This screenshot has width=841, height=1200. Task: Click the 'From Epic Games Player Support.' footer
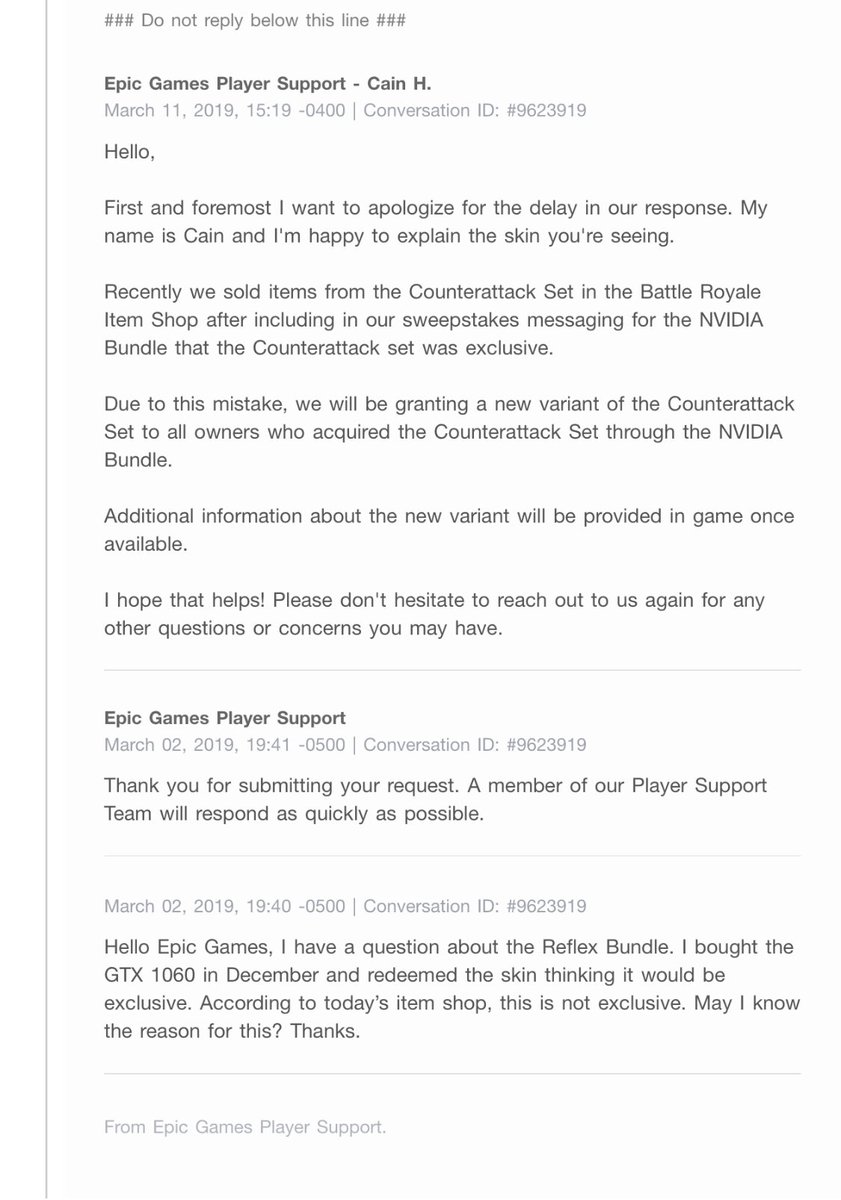click(x=245, y=1127)
